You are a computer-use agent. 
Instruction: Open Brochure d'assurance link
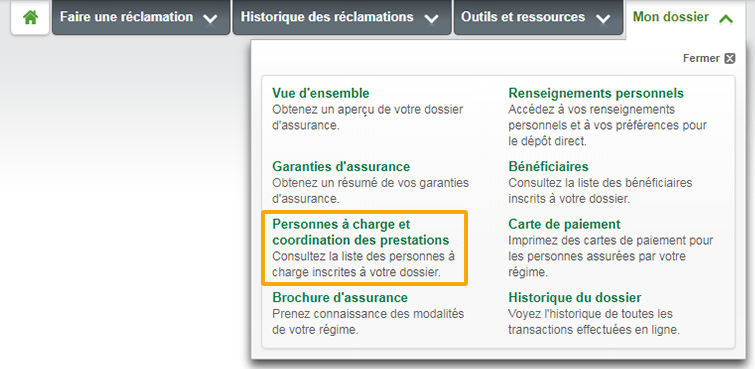coord(340,297)
